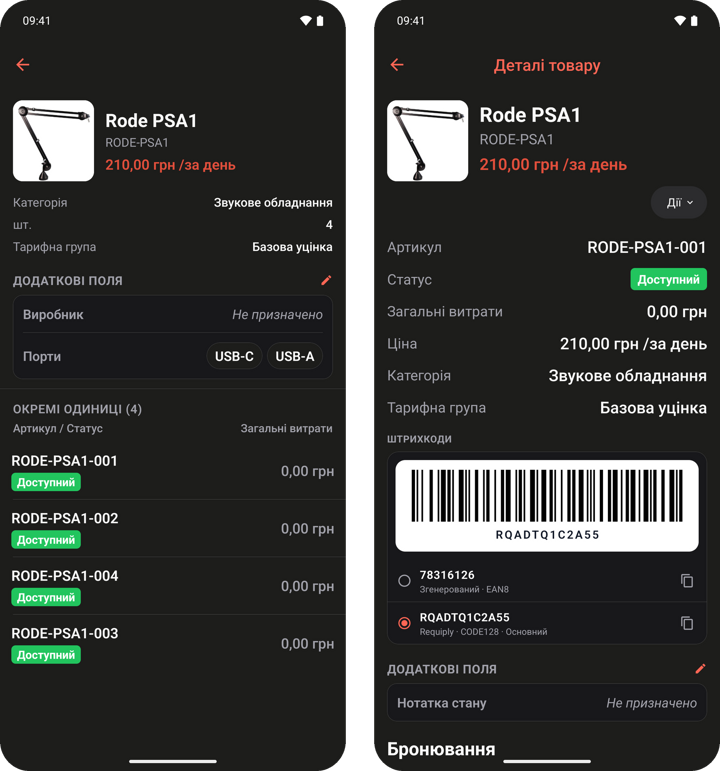The image size is (720, 771).
Task: Open Rode PSA1 product image on left screen
Action: click(54, 141)
